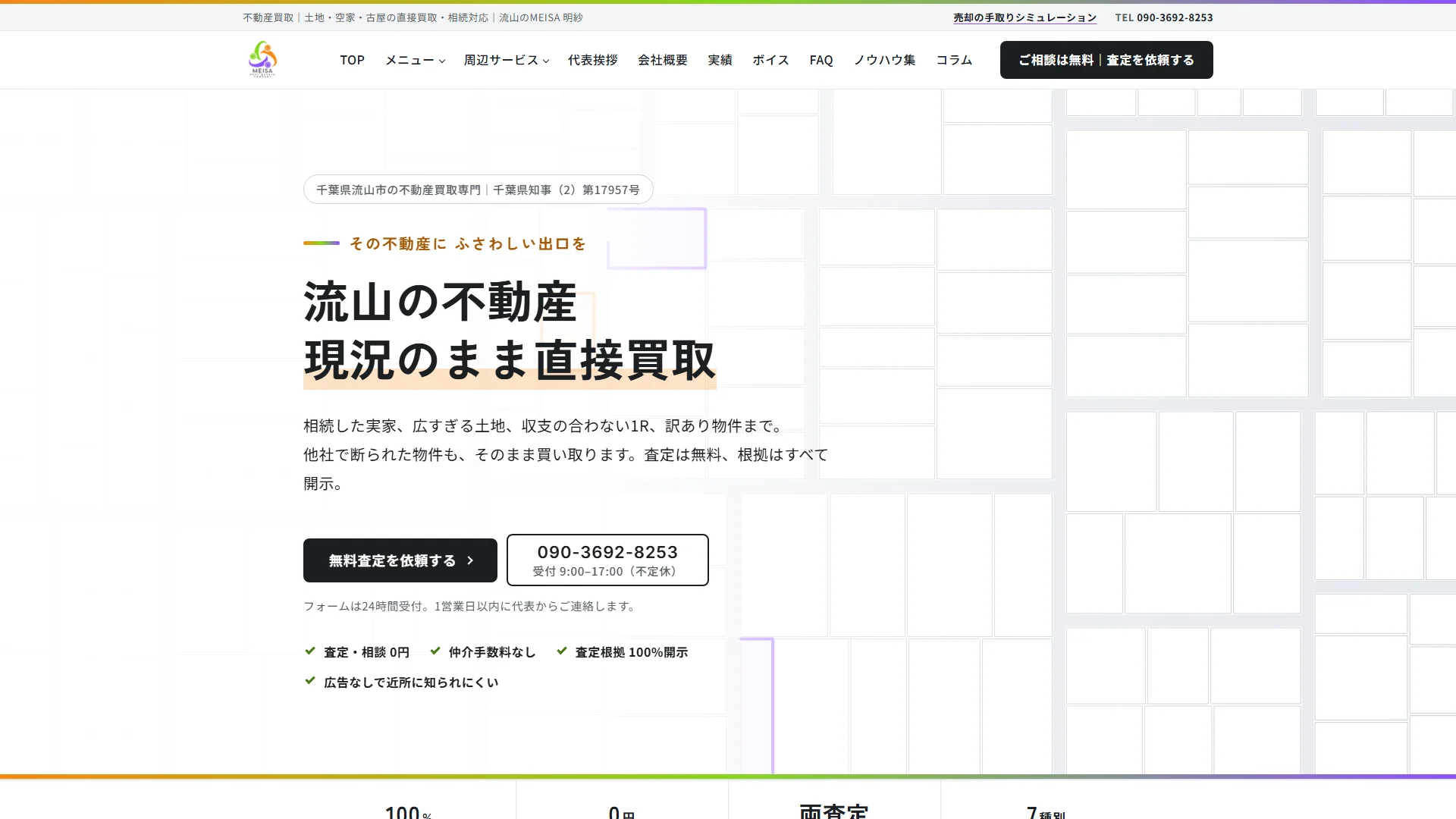1456x819 pixels.
Task: Click TEL 090-3692-8253 in top bar
Action: pos(1164,17)
